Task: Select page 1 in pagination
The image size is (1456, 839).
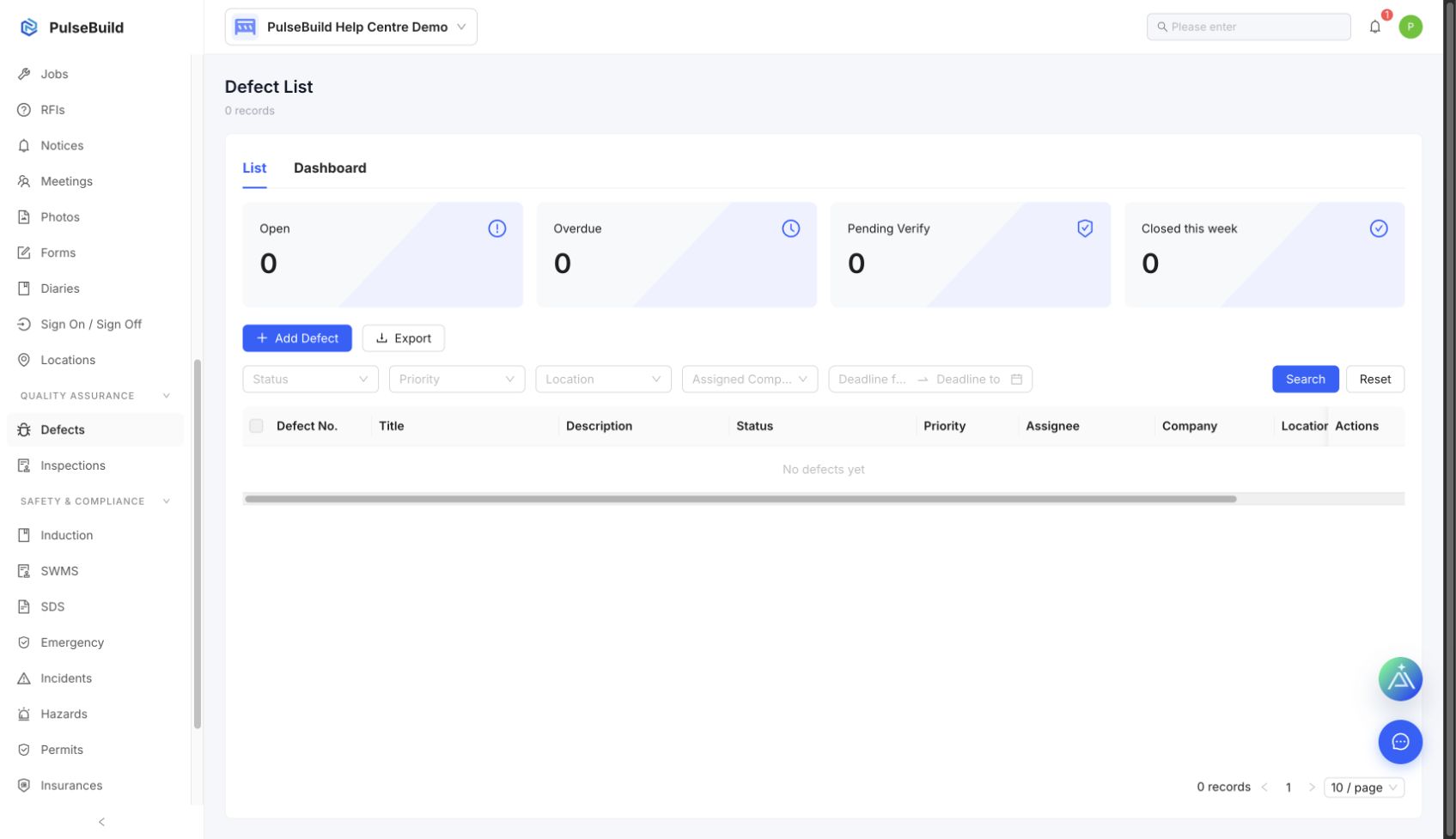Action: click(1288, 787)
